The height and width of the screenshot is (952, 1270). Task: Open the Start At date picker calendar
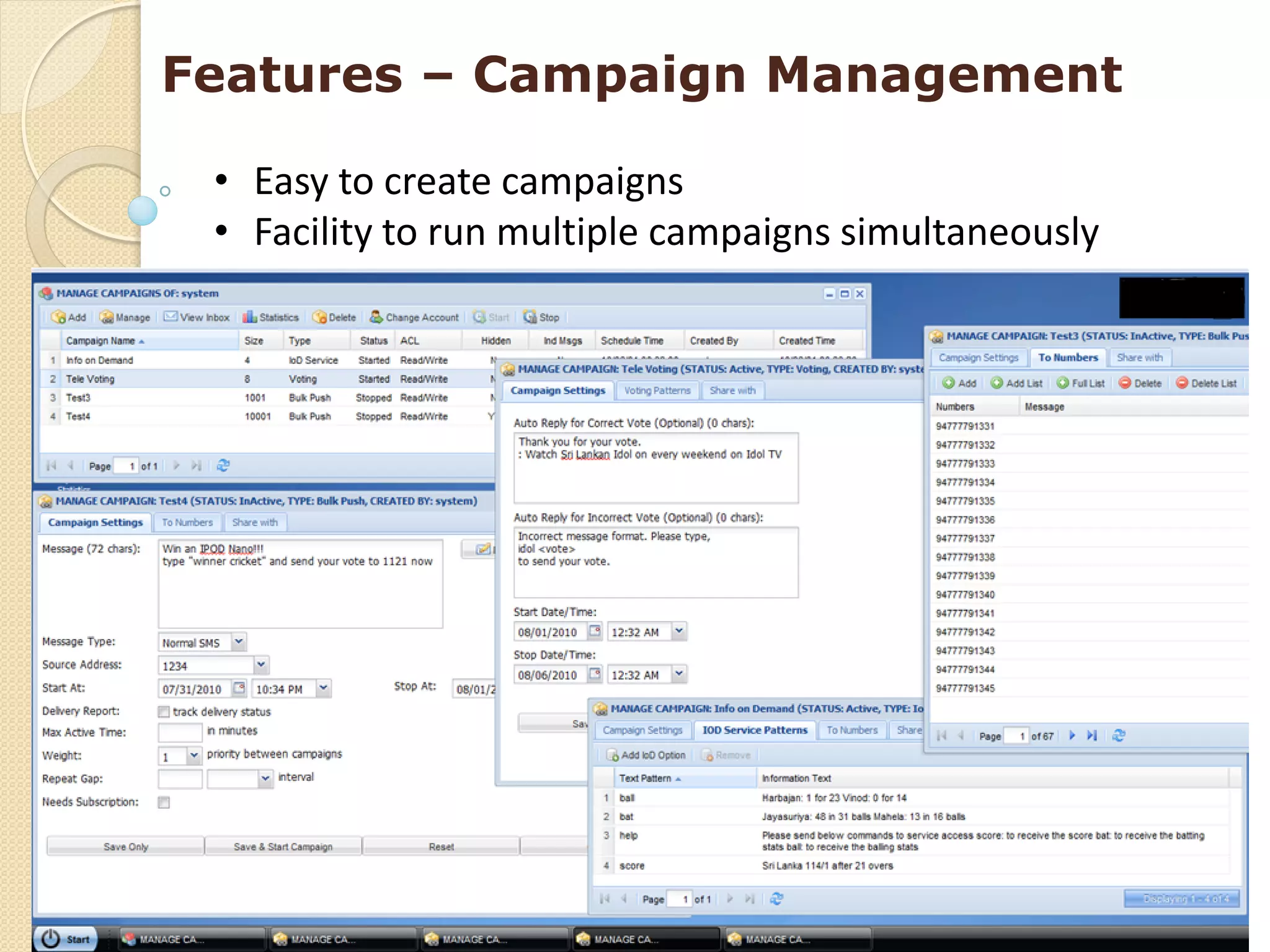coord(239,688)
